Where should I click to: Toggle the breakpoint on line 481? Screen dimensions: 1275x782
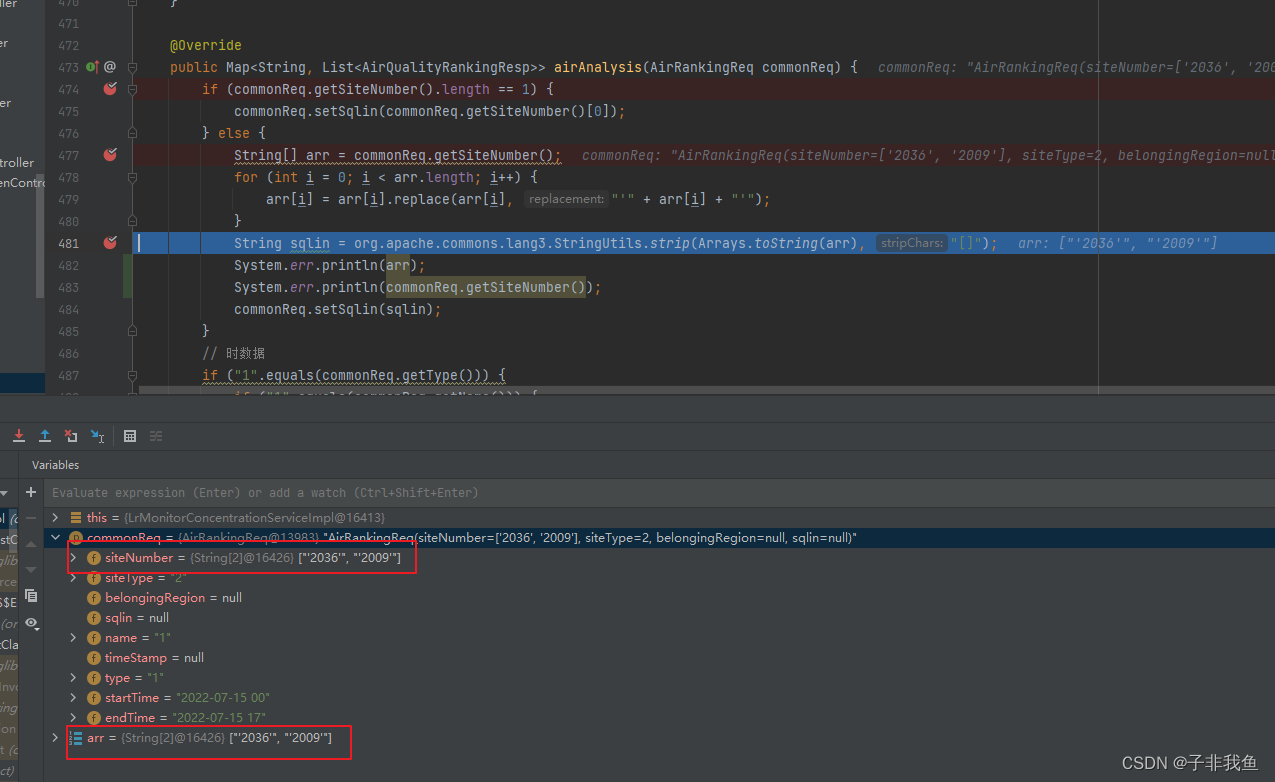tap(110, 243)
